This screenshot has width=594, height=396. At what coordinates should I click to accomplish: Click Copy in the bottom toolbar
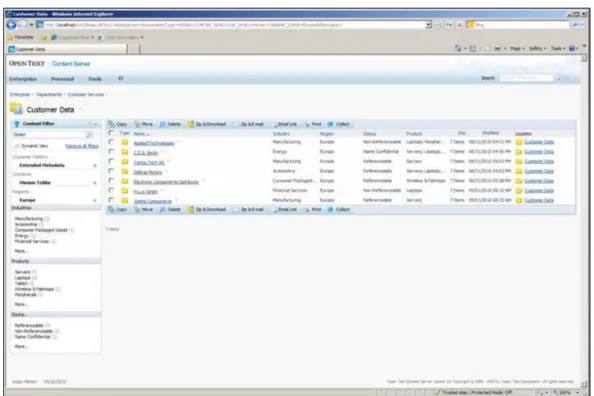click(x=117, y=210)
